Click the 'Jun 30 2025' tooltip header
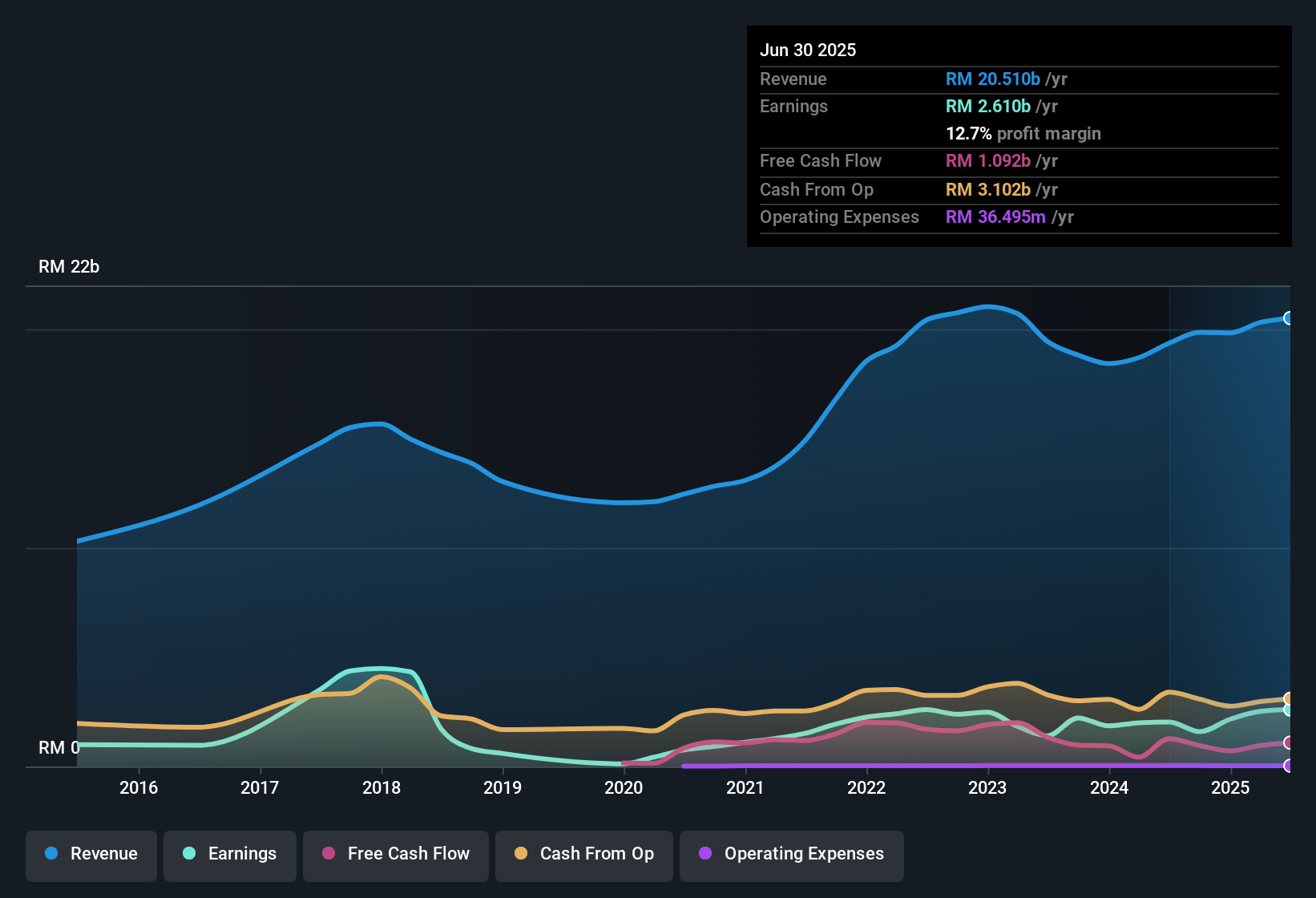 point(808,50)
